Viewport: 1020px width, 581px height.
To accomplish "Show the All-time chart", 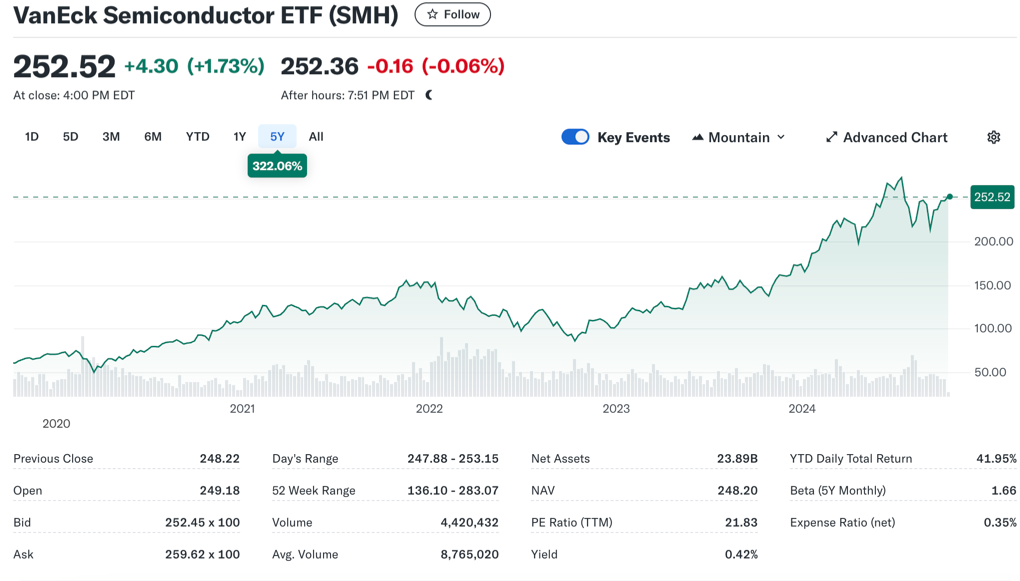I will point(315,137).
